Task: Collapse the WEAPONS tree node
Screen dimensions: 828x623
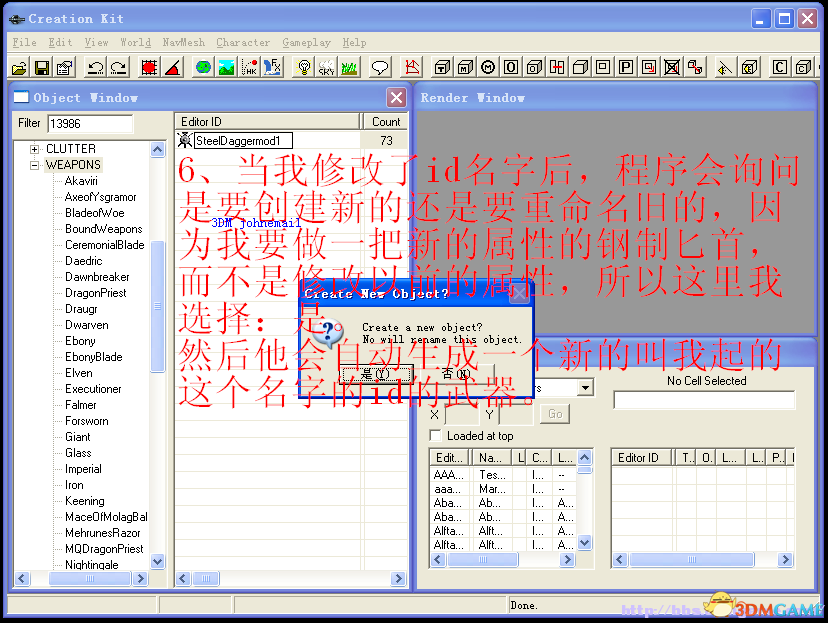Action: [x=34, y=165]
